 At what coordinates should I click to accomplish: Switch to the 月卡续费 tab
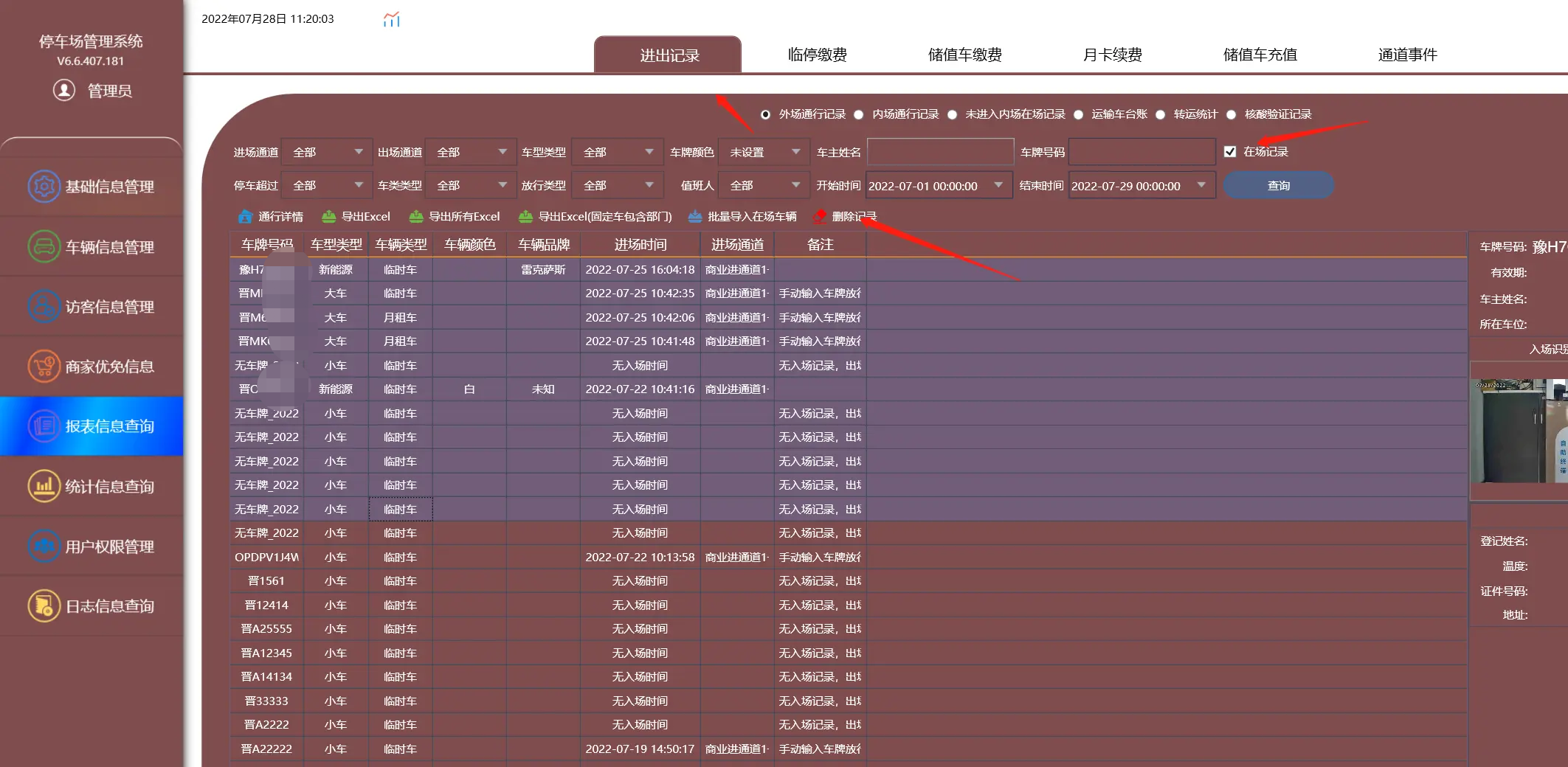coord(1112,55)
